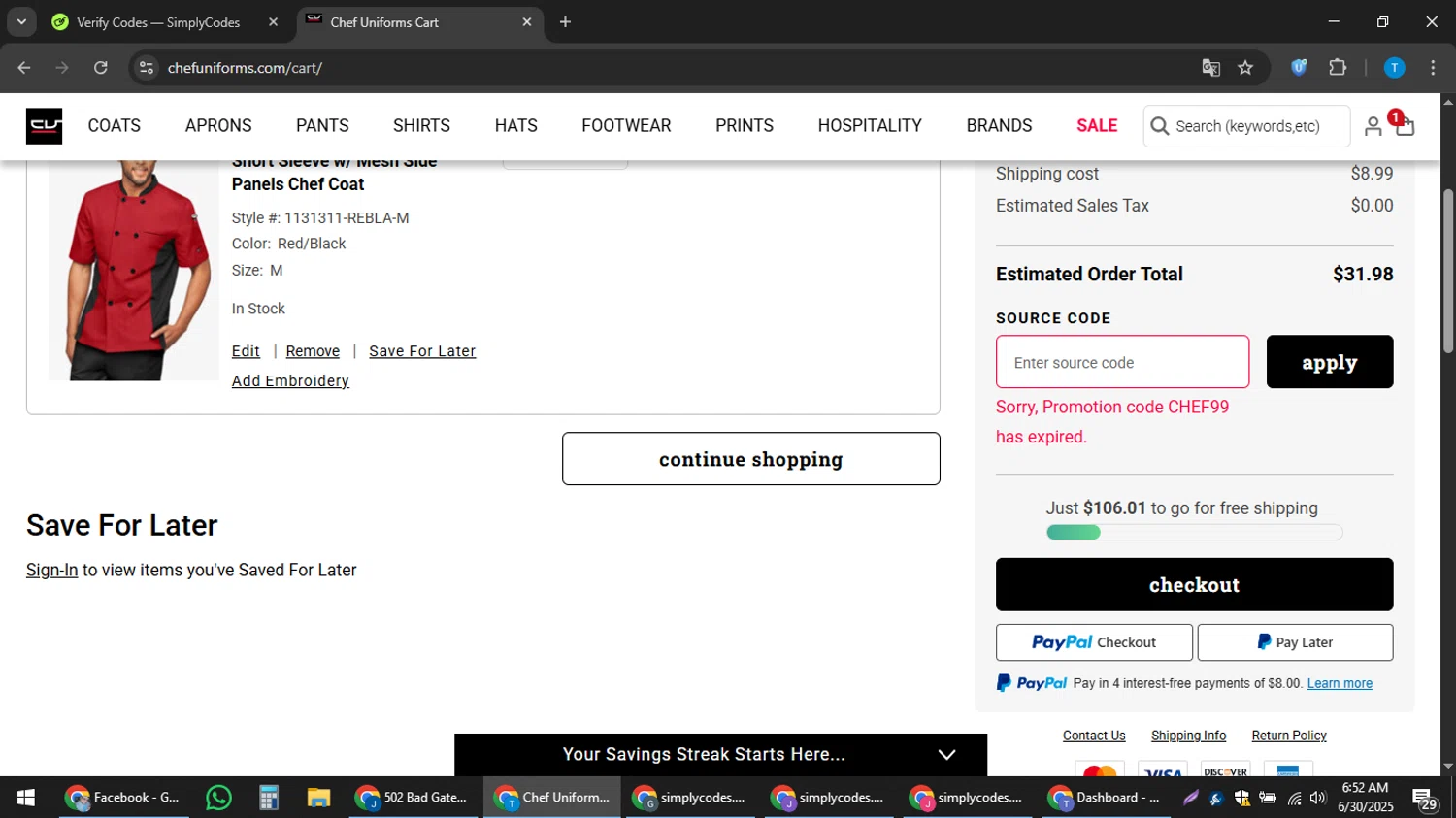Close the Verify Codes SimplyCodes tab
Viewport: 1456px width, 818px height.
pos(273,22)
